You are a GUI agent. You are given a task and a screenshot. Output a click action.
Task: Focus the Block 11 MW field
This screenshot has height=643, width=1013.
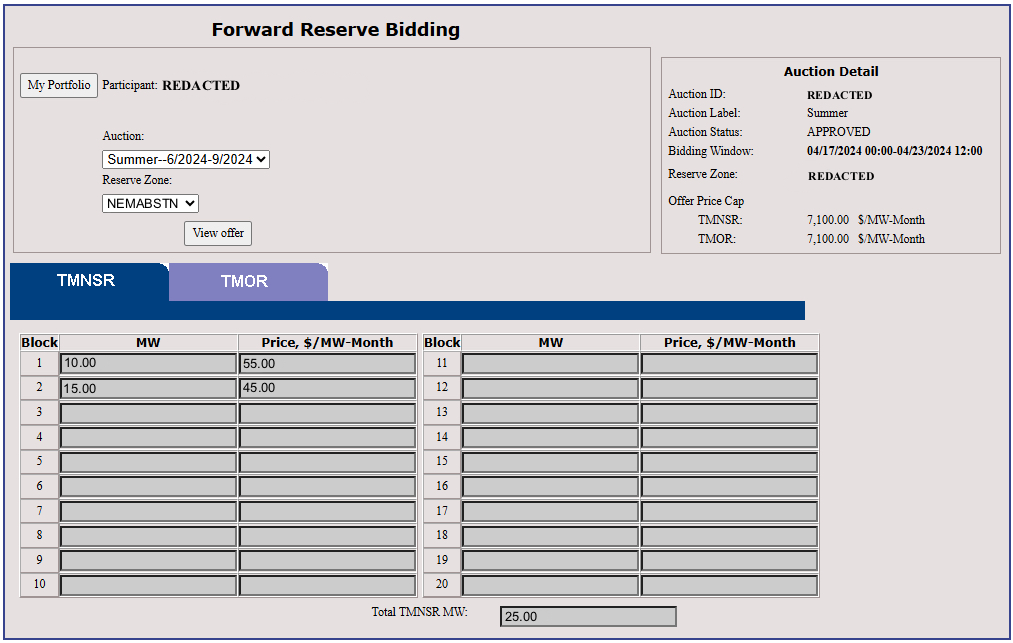550,363
